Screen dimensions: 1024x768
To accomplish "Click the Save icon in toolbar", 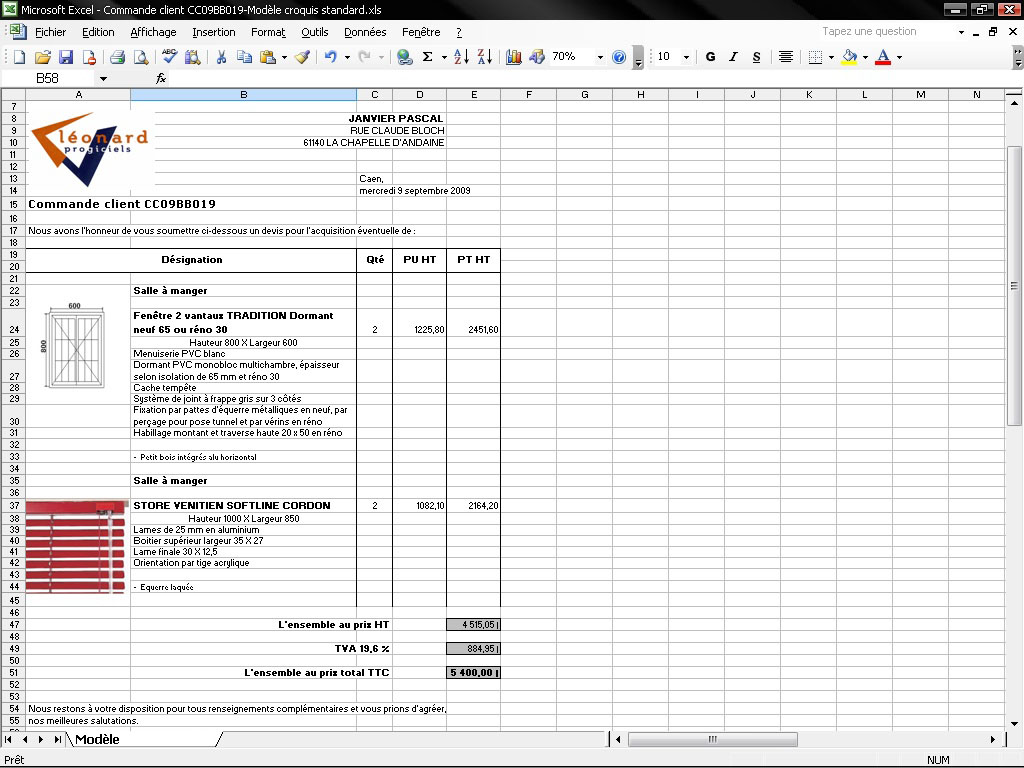I will coord(66,57).
